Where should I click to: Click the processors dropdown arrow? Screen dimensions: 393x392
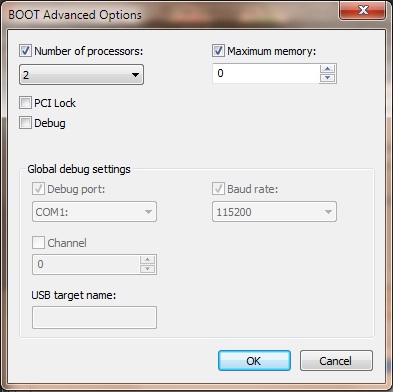click(x=135, y=75)
